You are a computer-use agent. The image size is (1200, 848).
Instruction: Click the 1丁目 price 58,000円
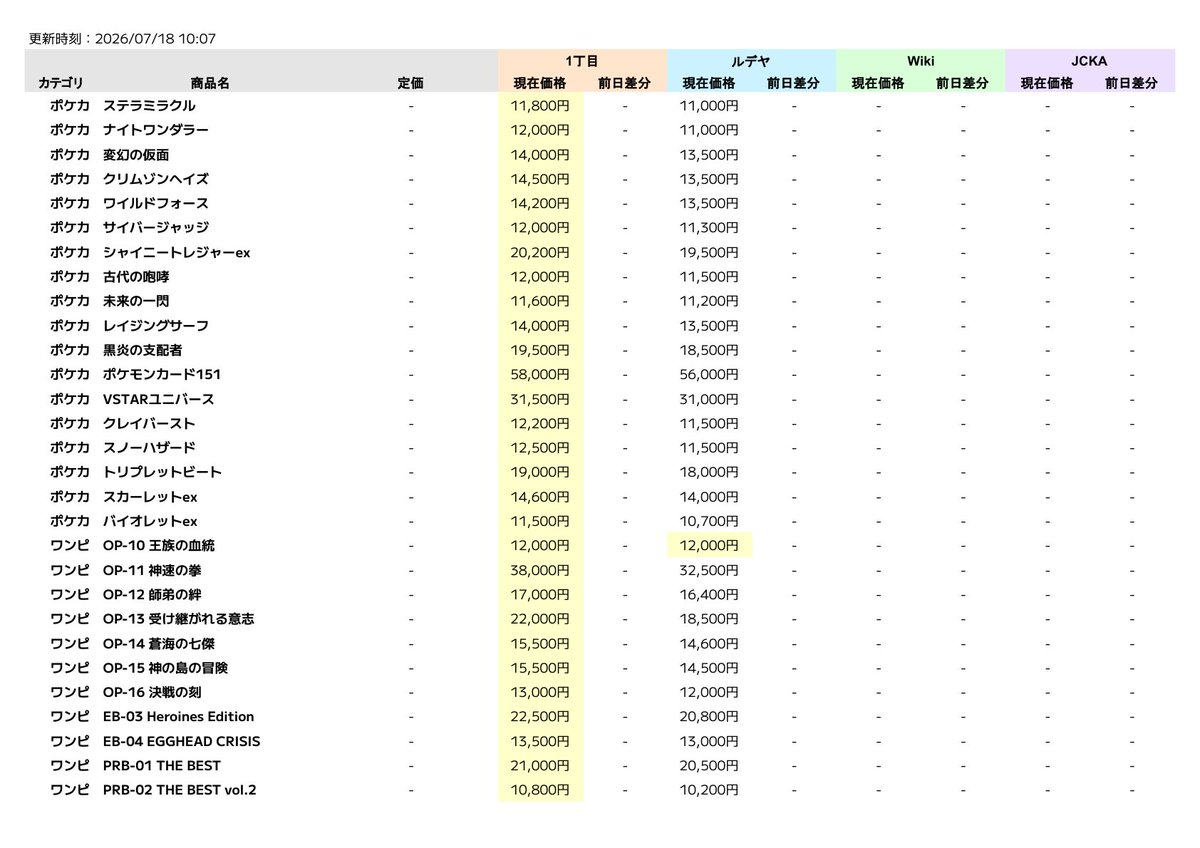coord(541,374)
